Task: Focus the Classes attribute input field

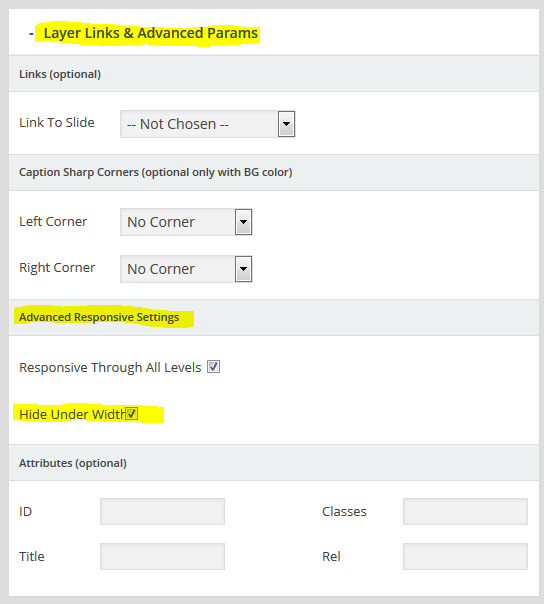Action: pyautogui.click(x=465, y=512)
